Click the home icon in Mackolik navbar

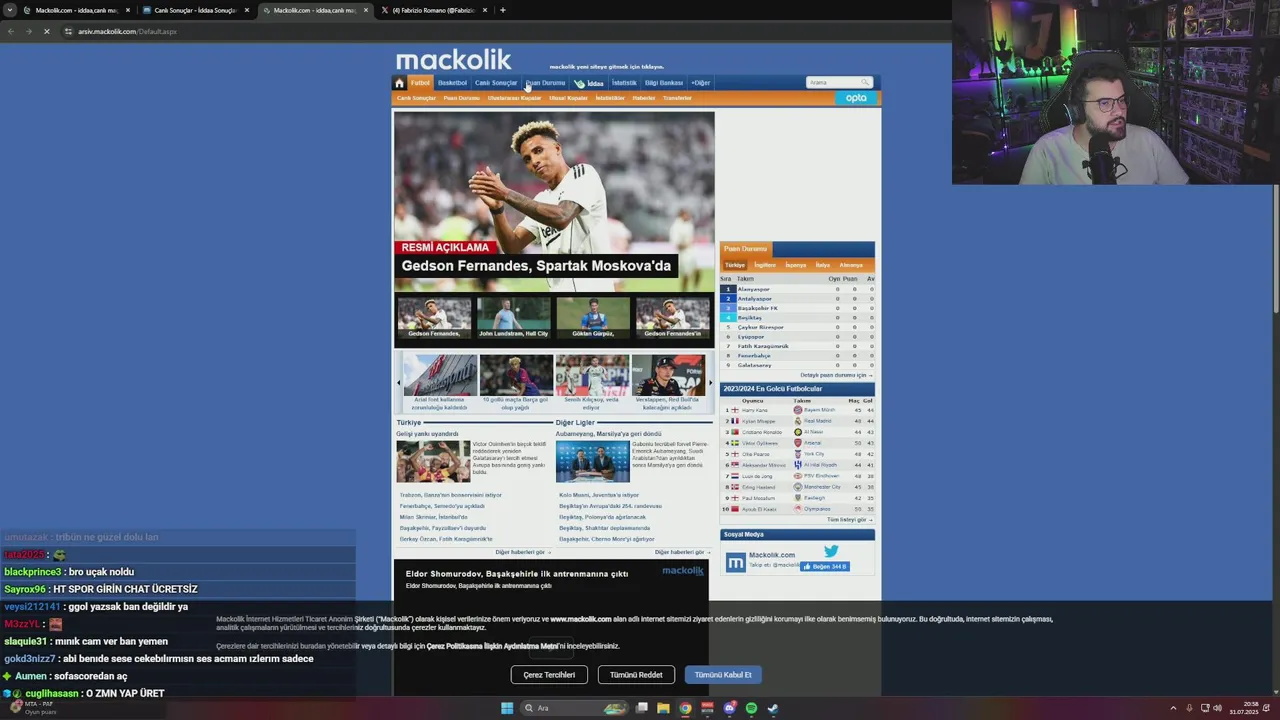pos(399,83)
